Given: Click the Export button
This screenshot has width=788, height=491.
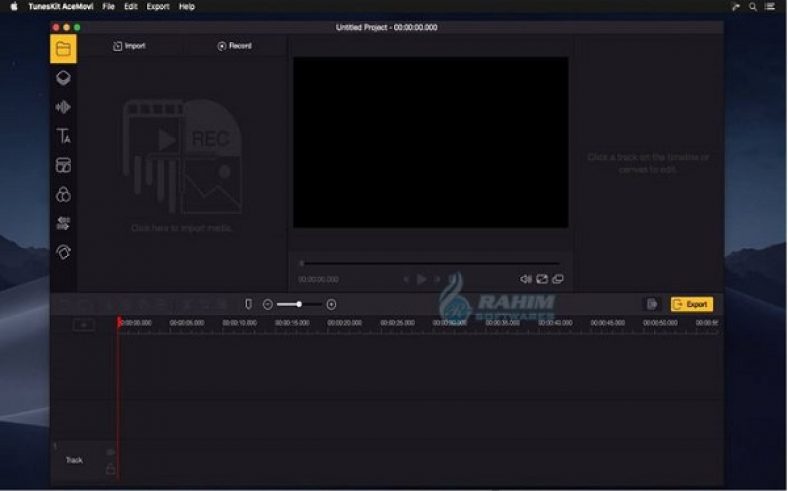Looking at the screenshot, I should coord(692,305).
